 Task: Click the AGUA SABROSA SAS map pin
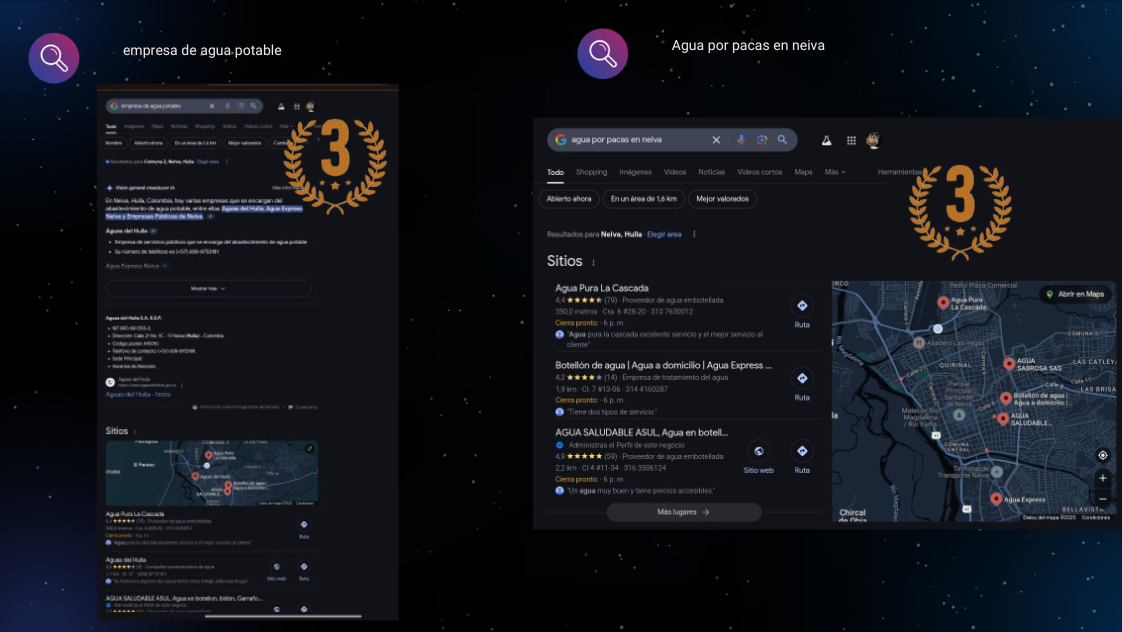[x=1009, y=363]
